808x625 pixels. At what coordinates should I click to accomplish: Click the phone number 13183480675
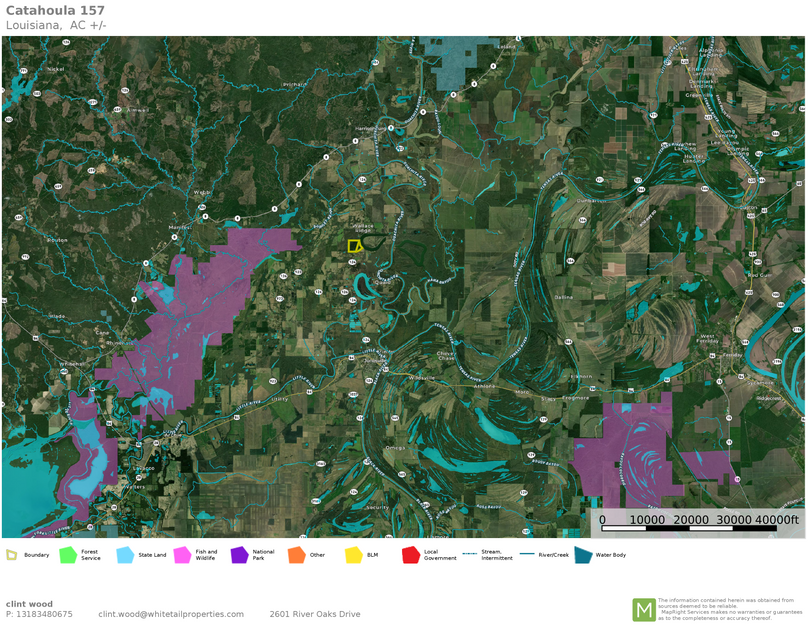39,614
